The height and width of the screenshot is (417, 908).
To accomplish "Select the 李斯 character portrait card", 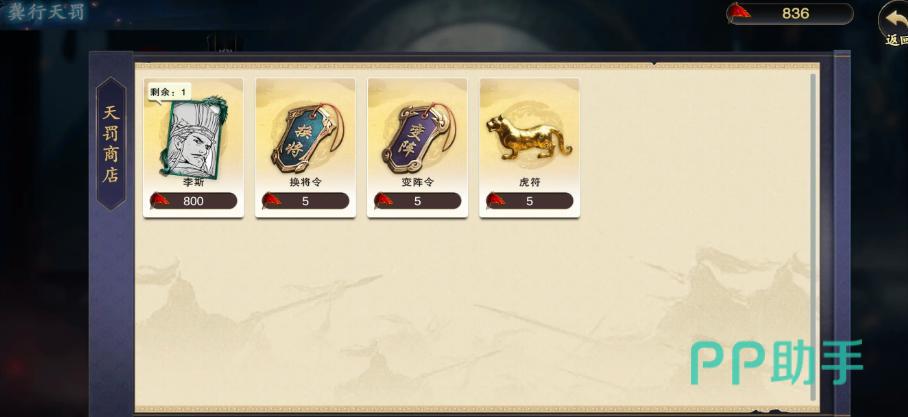I will click(193, 138).
